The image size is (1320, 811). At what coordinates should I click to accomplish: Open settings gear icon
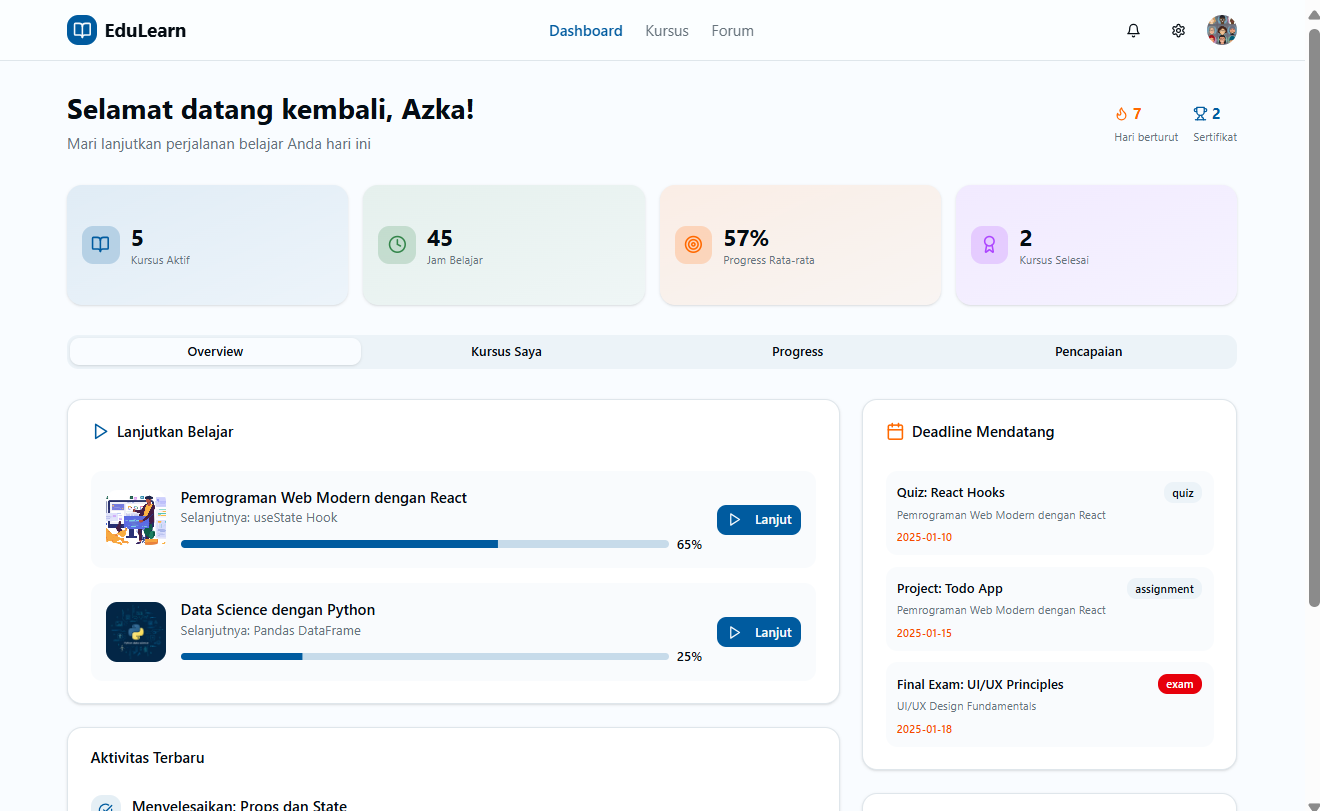(x=1178, y=31)
